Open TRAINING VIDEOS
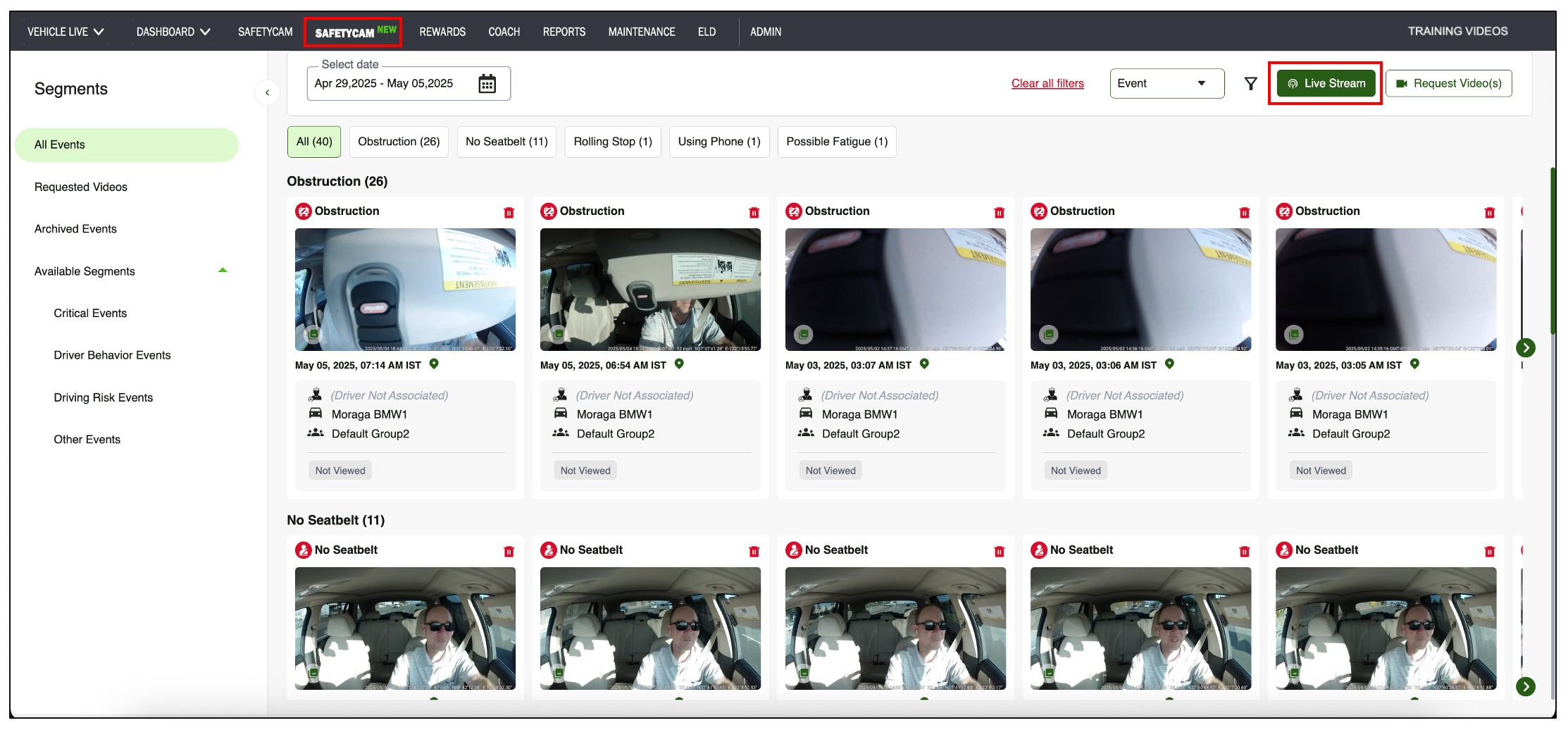 pos(1457,31)
